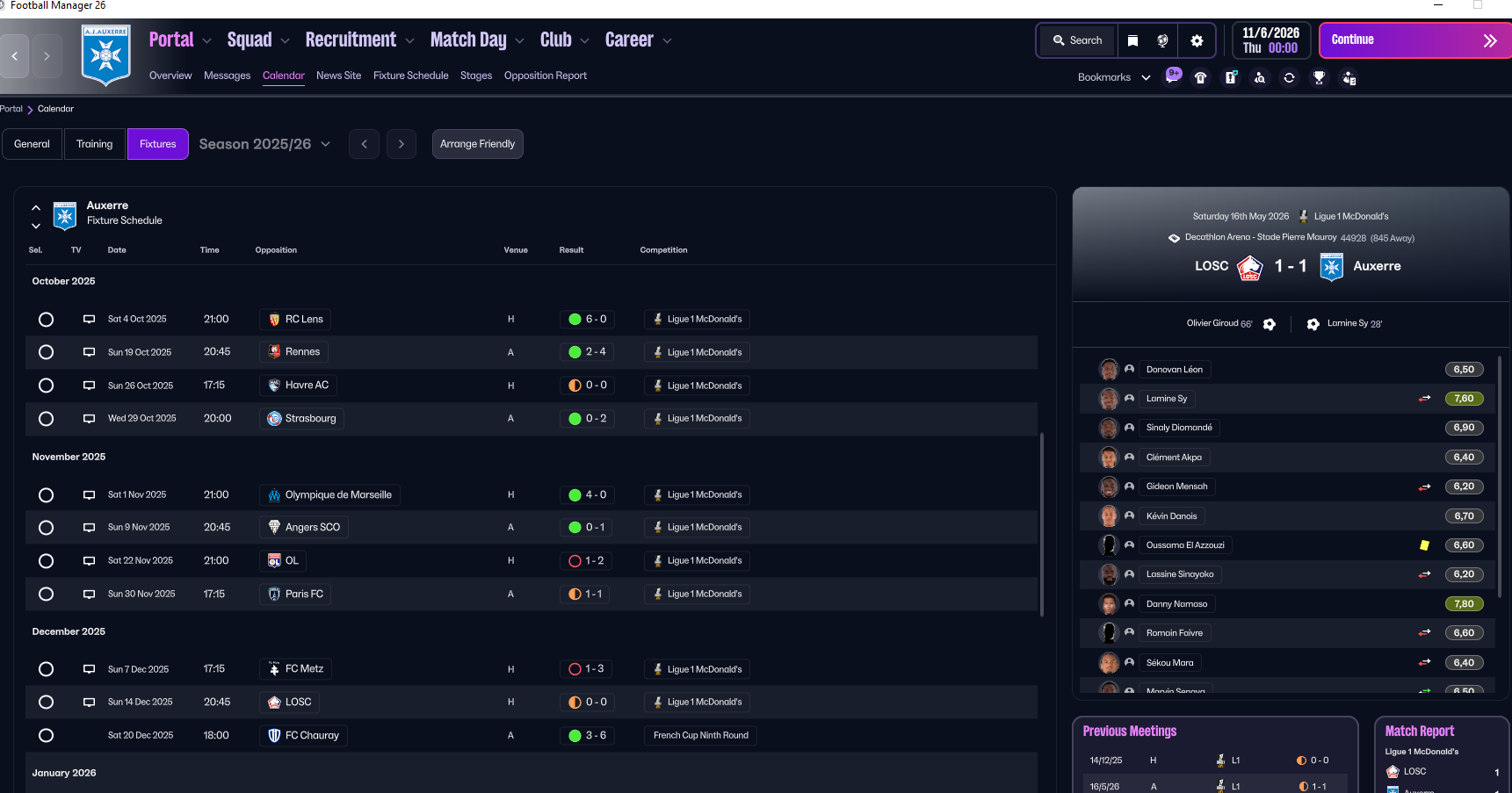Click the French Cup Ninth Round competition
1512x793 pixels.
coord(700,736)
